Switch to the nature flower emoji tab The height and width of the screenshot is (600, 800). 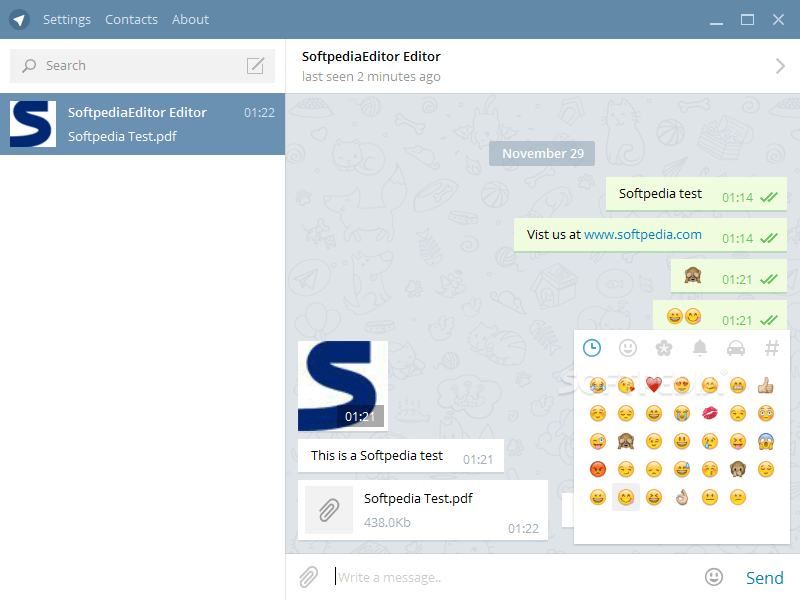tap(664, 348)
